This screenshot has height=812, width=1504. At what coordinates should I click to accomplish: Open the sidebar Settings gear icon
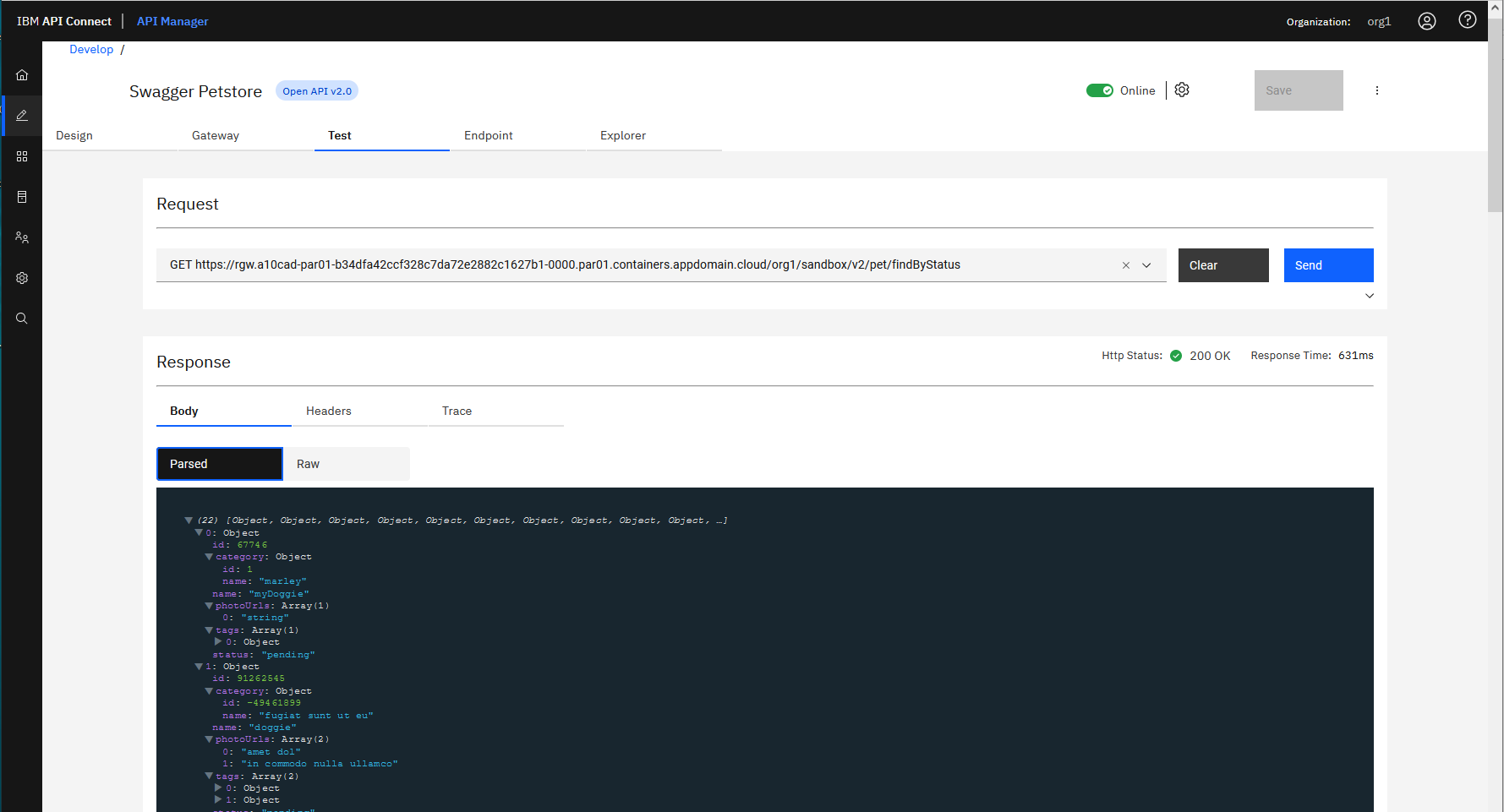pos(22,278)
